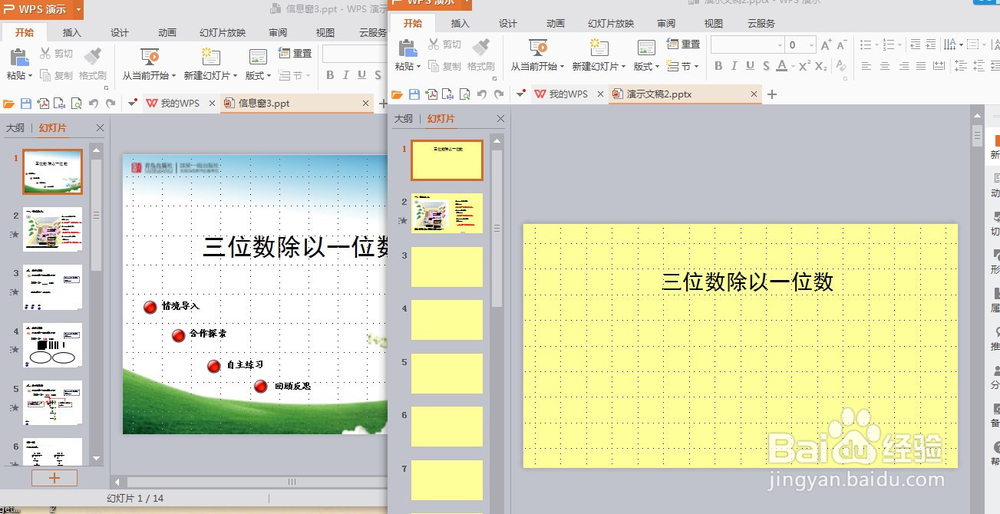Click Print Preview icon in 演示文稿2.pptx window
1000x514 pixels.
point(464,94)
